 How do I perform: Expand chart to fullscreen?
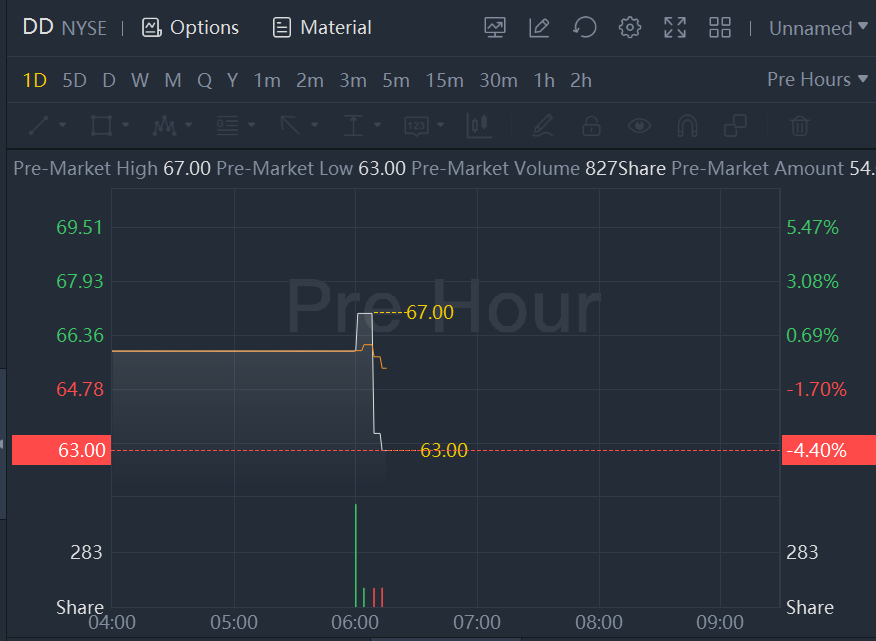point(675,28)
